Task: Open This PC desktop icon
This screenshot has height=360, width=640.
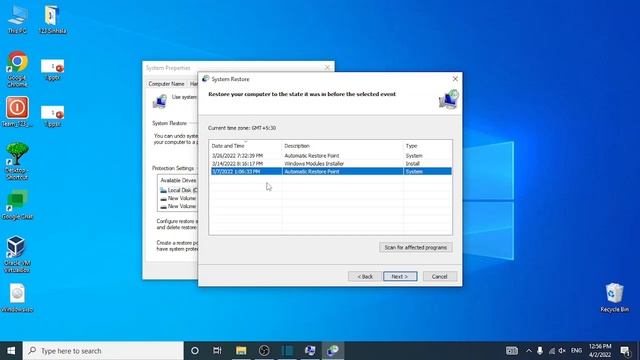Action: click(17, 20)
